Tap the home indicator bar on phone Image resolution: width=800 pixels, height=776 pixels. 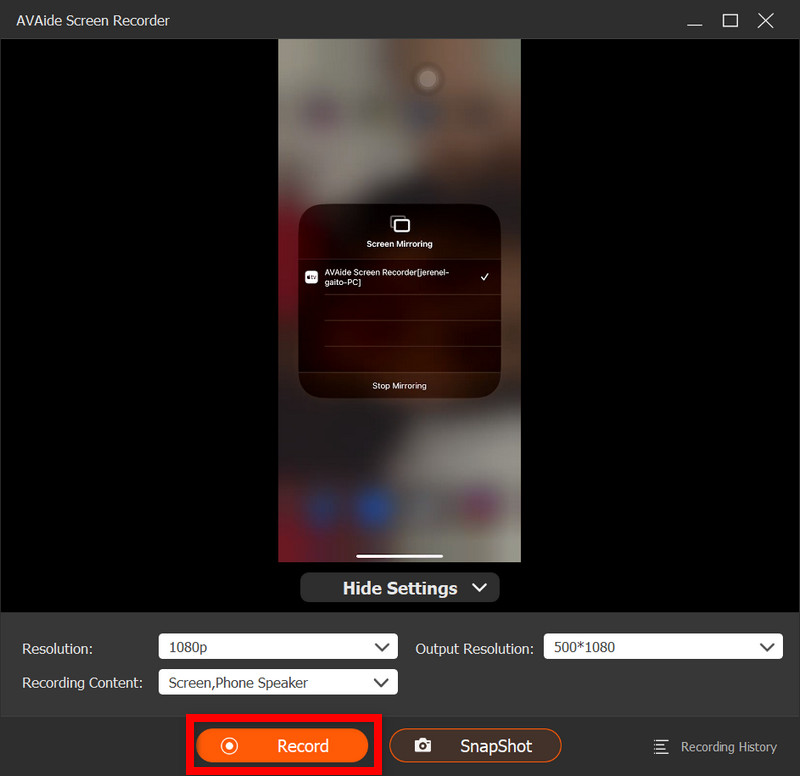(399, 556)
